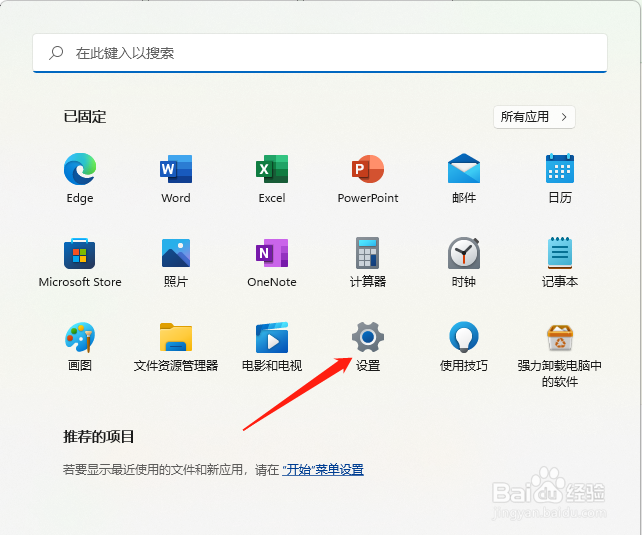This screenshot has width=642, height=535.
Task: Click the magnifier search icon
Action: point(56,53)
